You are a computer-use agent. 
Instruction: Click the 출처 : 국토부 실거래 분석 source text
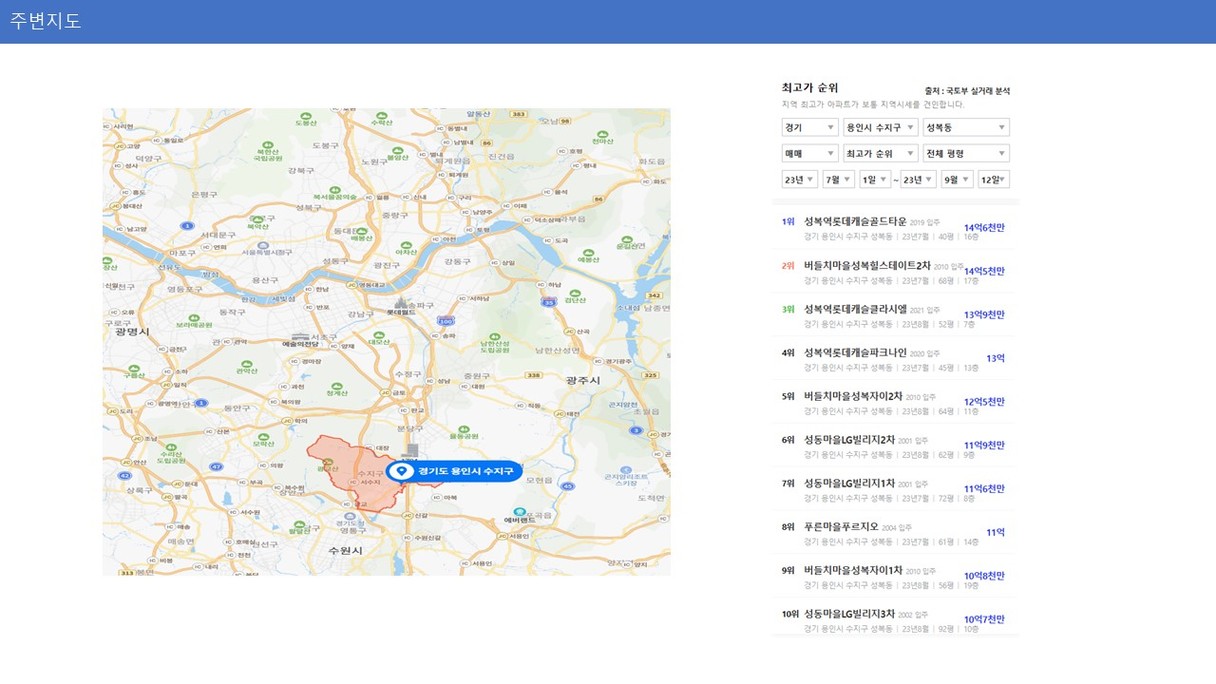pyautogui.click(x=967, y=91)
